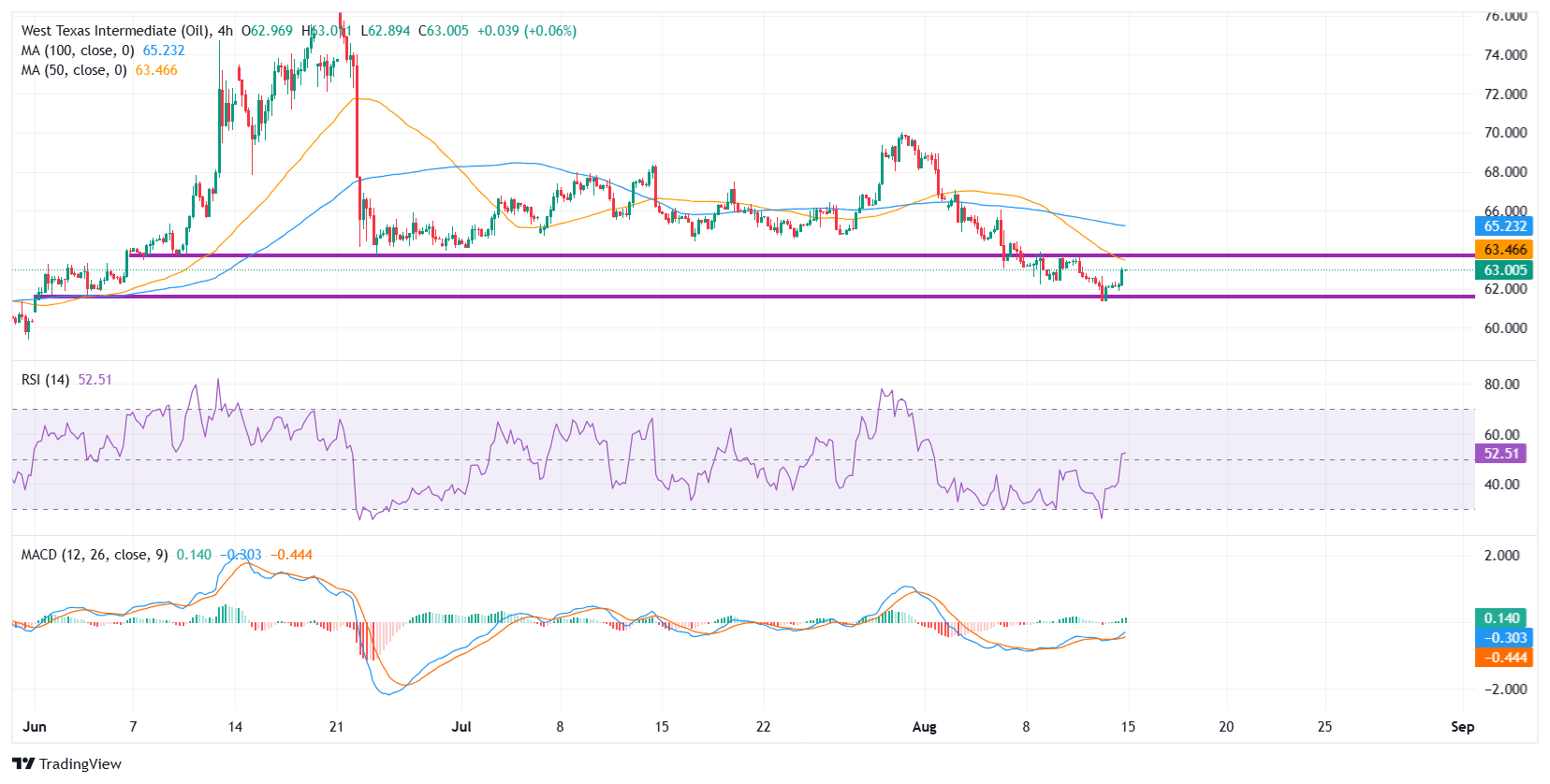Click the Sep label on the time axis

1462,727
